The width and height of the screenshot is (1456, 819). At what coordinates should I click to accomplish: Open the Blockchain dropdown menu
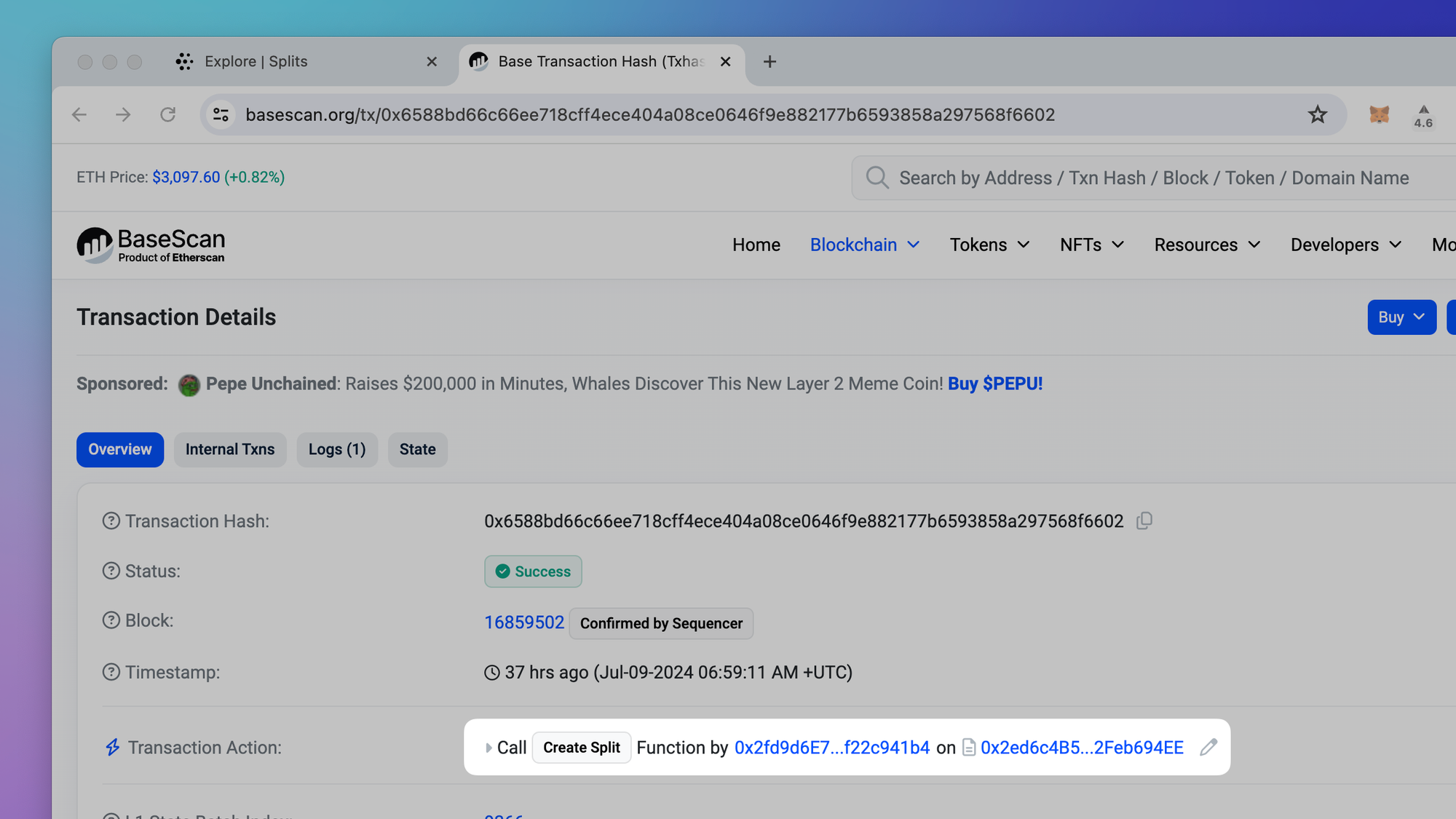(864, 245)
